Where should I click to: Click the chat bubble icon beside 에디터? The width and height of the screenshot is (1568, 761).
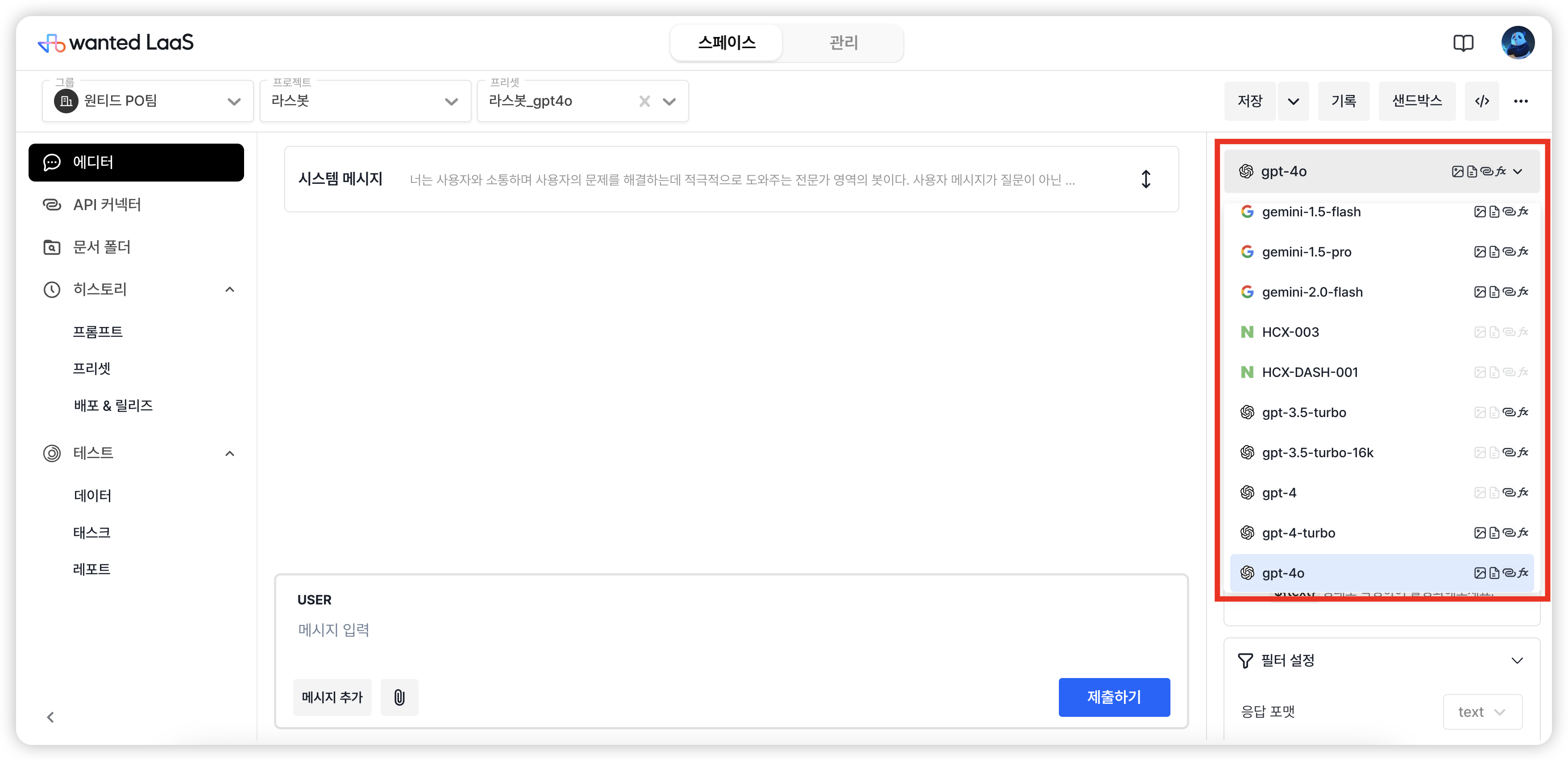pos(52,162)
